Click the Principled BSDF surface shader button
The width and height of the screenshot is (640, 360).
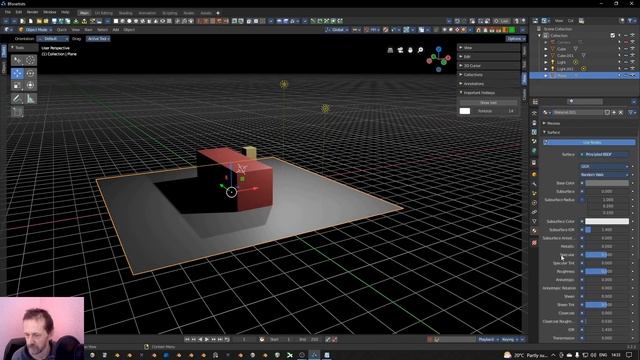pyautogui.click(x=604, y=155)
